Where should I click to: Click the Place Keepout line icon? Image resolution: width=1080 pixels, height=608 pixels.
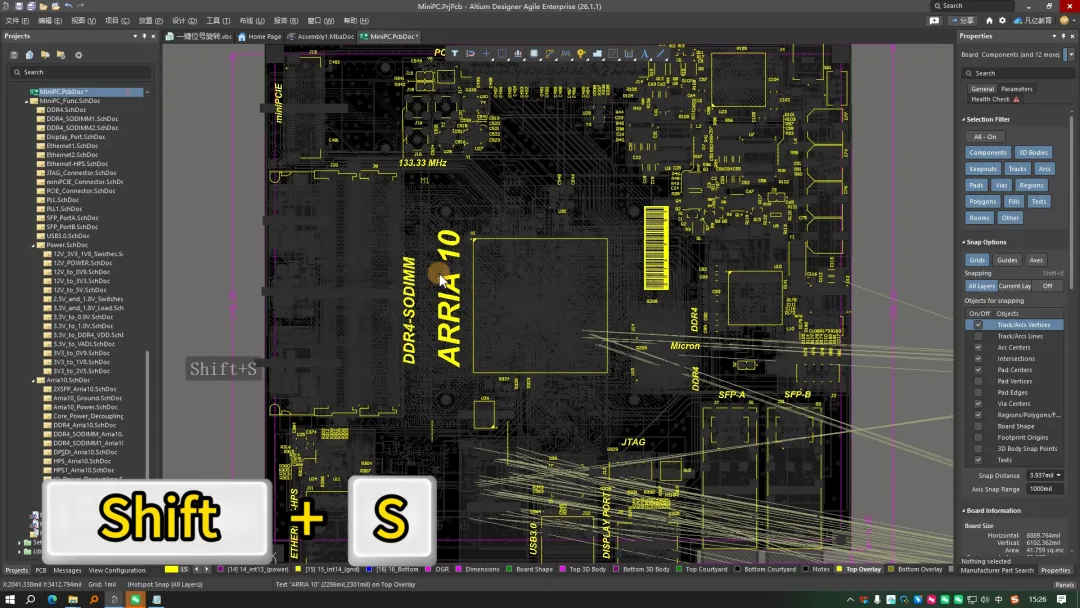tap(613, 53)
